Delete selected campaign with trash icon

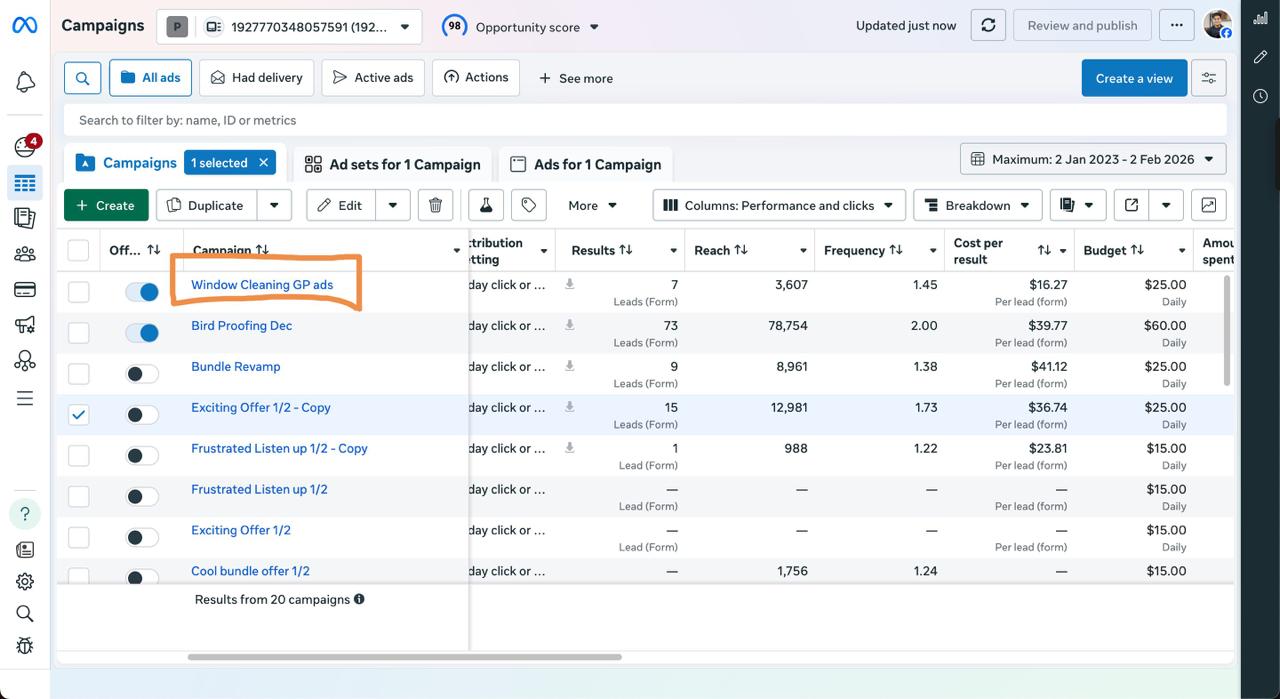tap(435, 205)
